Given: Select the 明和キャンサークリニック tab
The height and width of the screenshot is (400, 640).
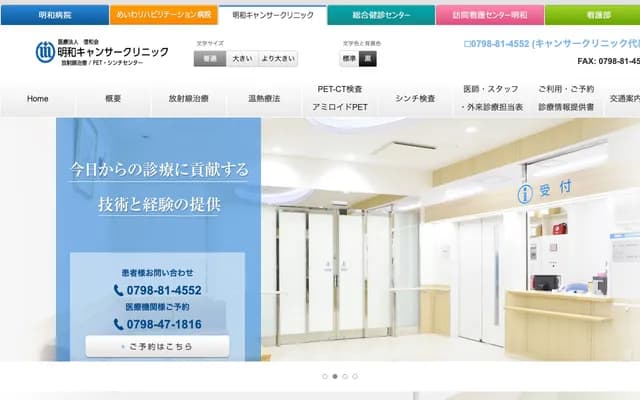Looking at the screenshot, I should pos(273,15).
